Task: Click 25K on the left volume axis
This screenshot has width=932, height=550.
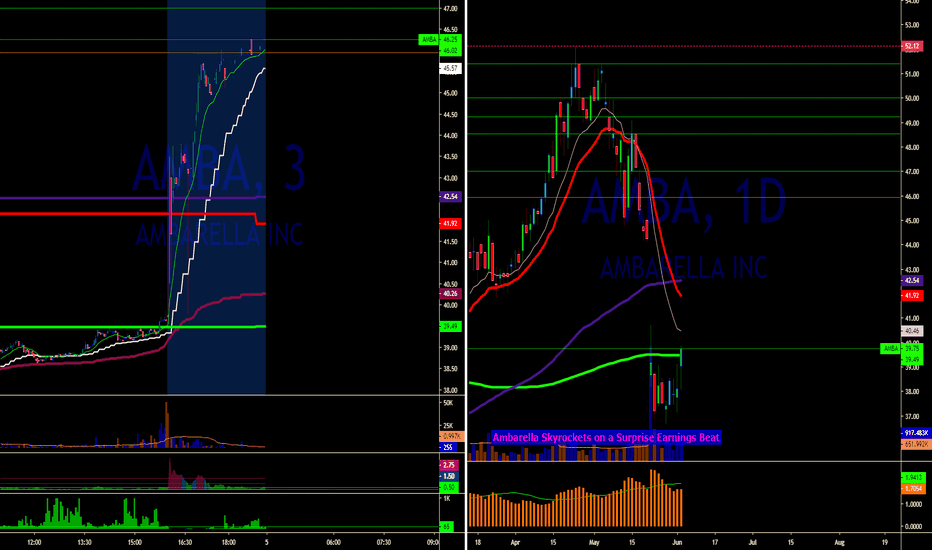Action: pos(448,426)
